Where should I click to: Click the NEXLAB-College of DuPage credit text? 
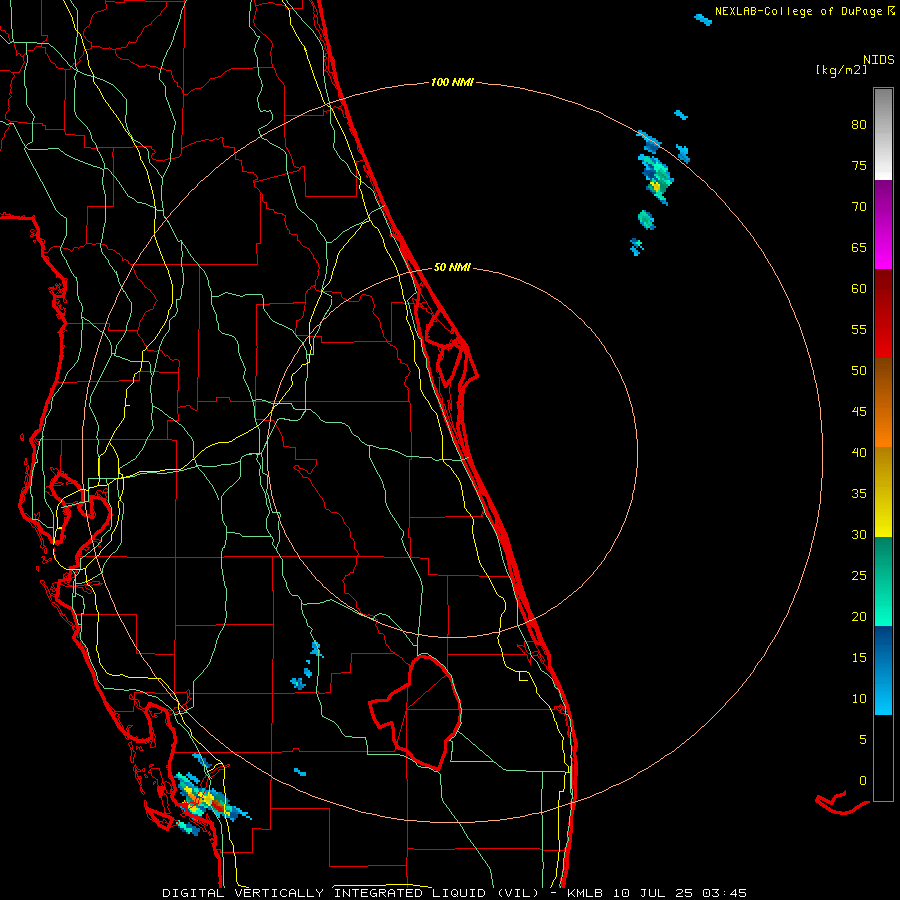tap(799, 11)
